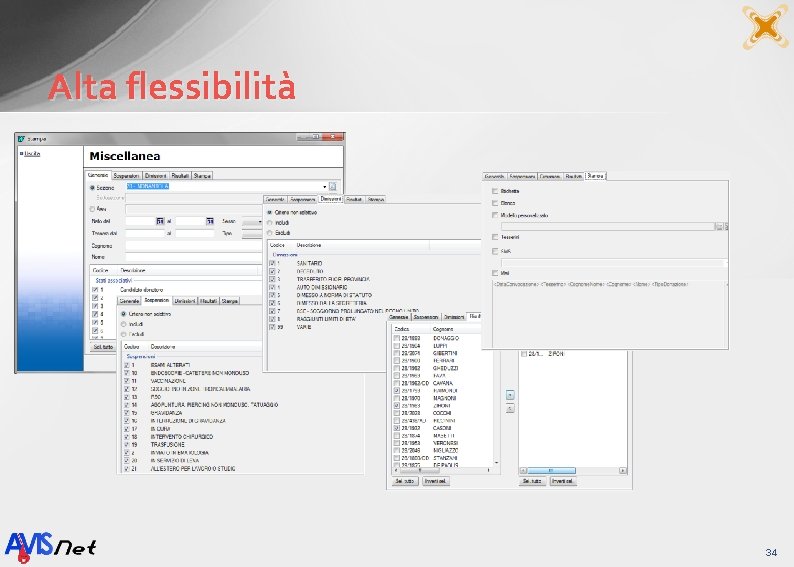Click the 'RAGGIUNTI LIMITI DI ETA'' row text

click(x=326, y=319)
